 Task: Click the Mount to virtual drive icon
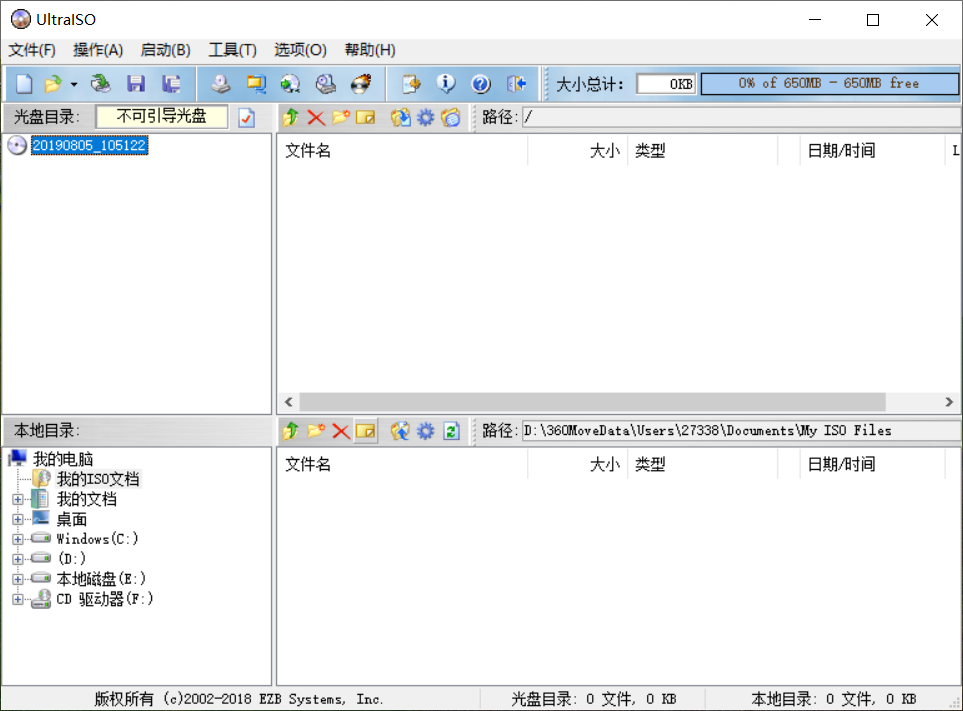[326, 84]
